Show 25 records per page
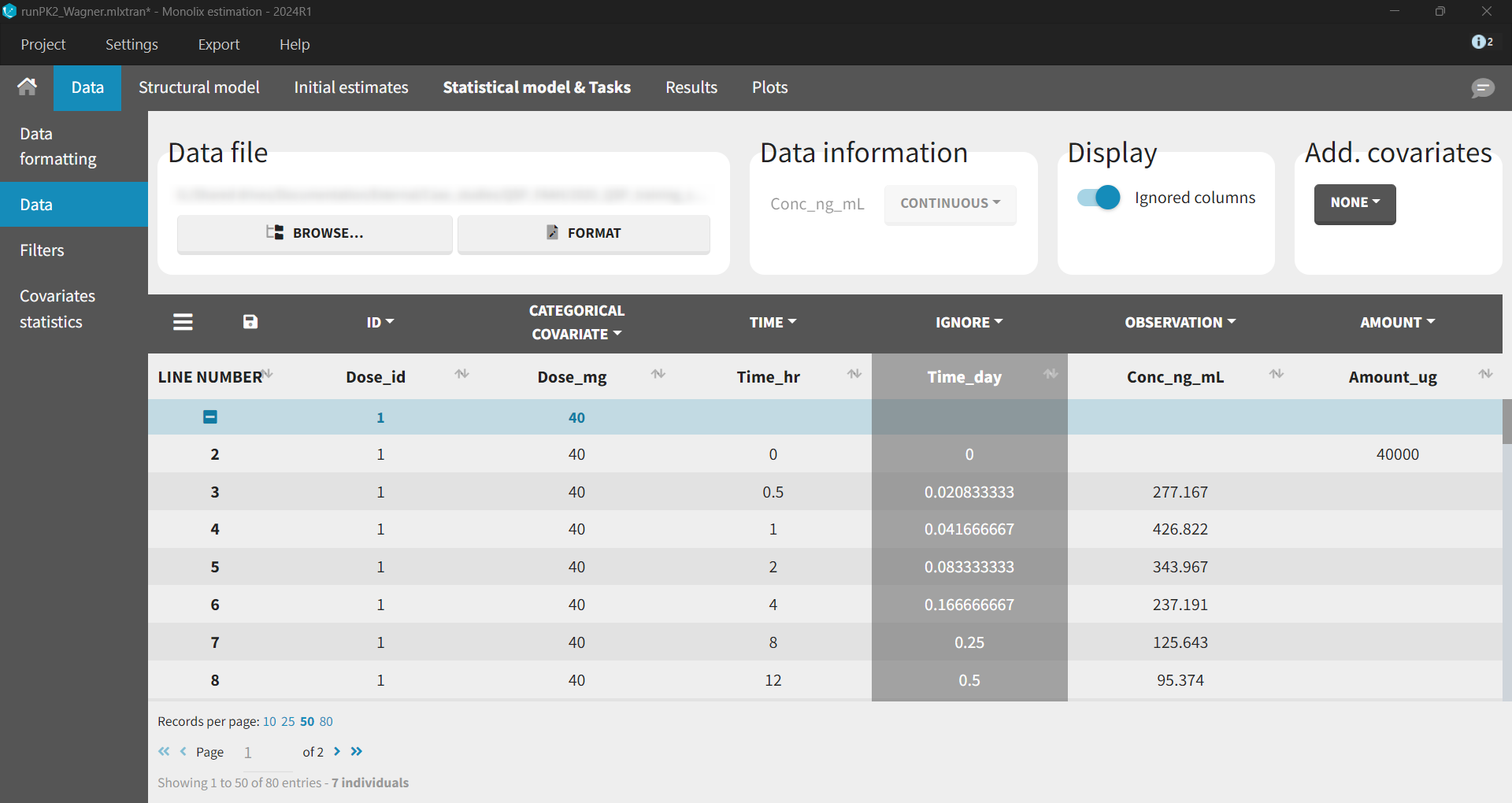Viewport: 1512px width, 803px height. [x=287, y=722]
